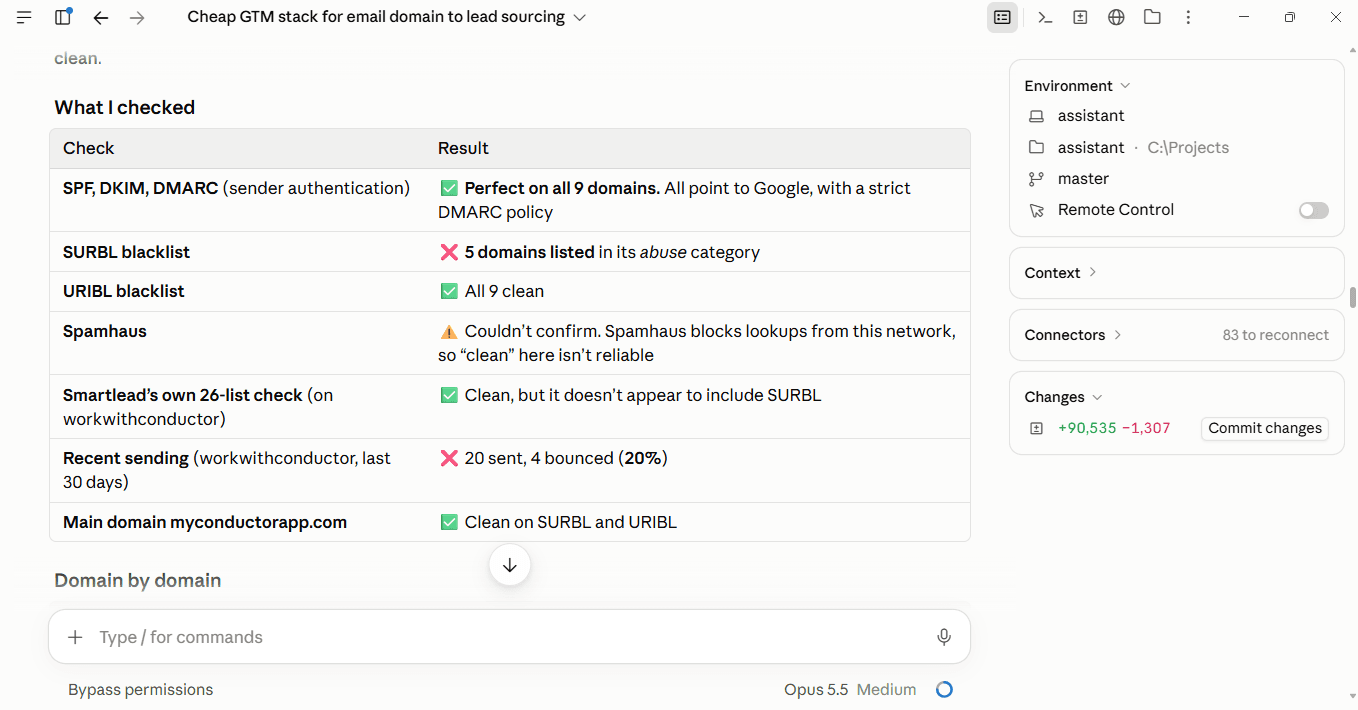Expand the Context section
The image size is (1358, 710).
(x=1061, y=273)
